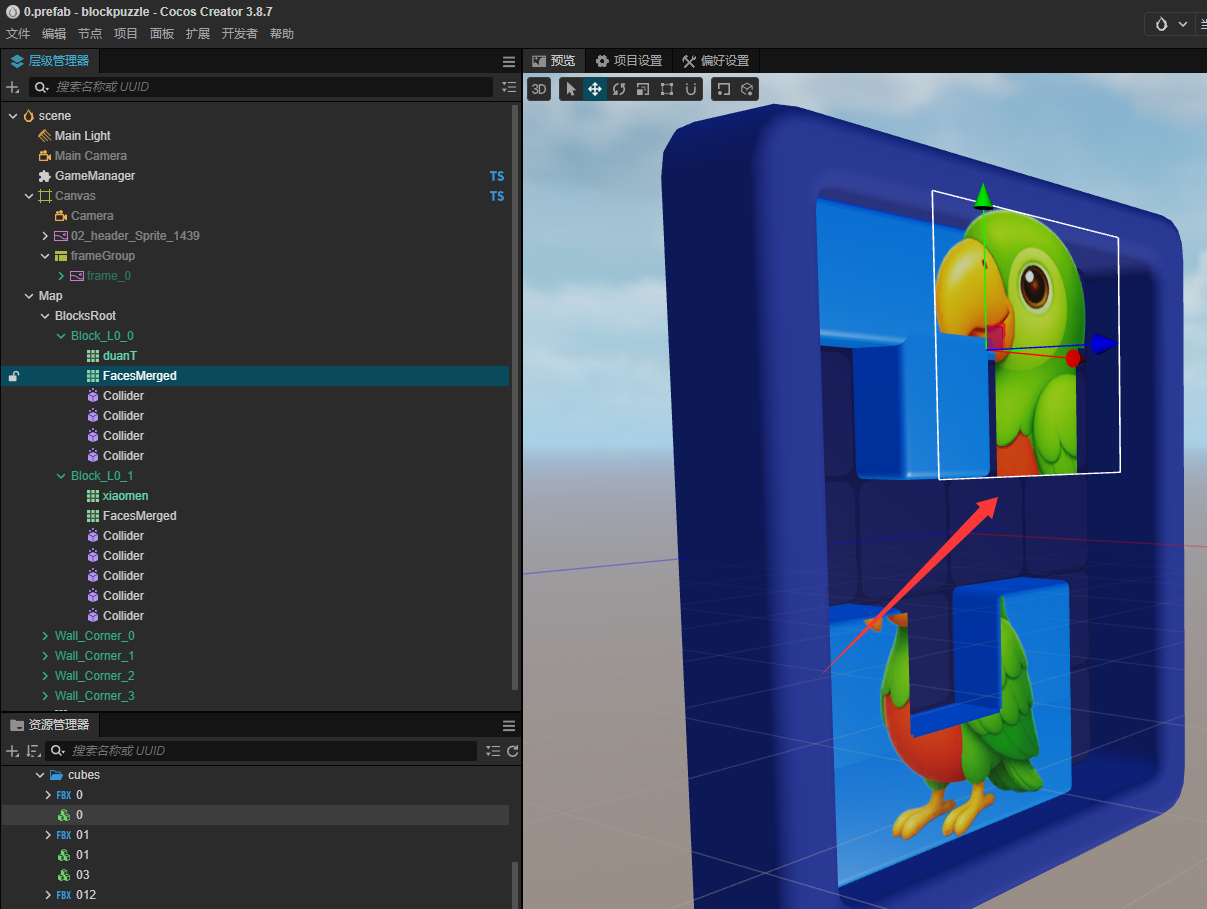Switch to the 预览 tab
1207x909 pixels.
[554, 61]
